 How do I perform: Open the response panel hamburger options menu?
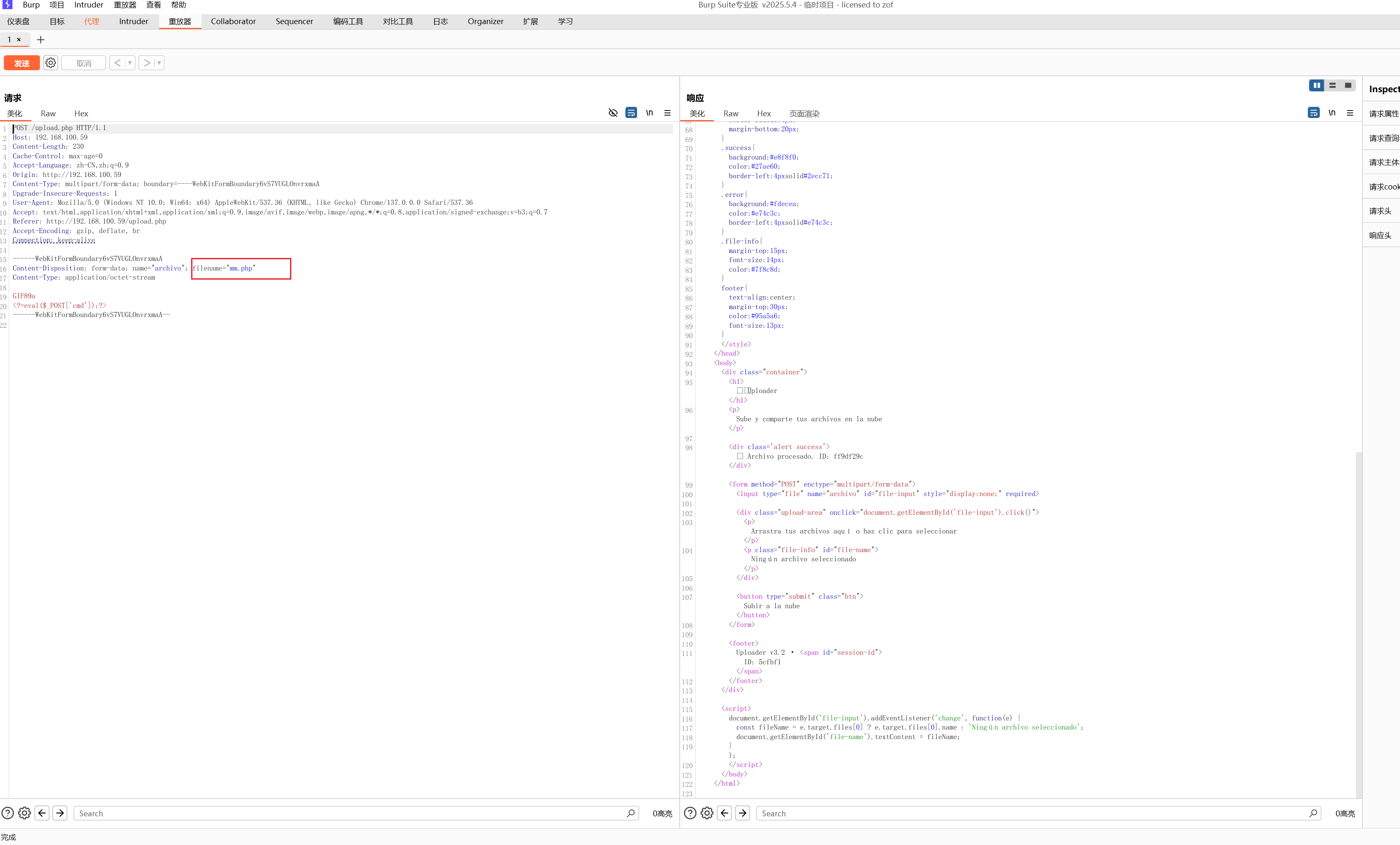click(1350, 113)
